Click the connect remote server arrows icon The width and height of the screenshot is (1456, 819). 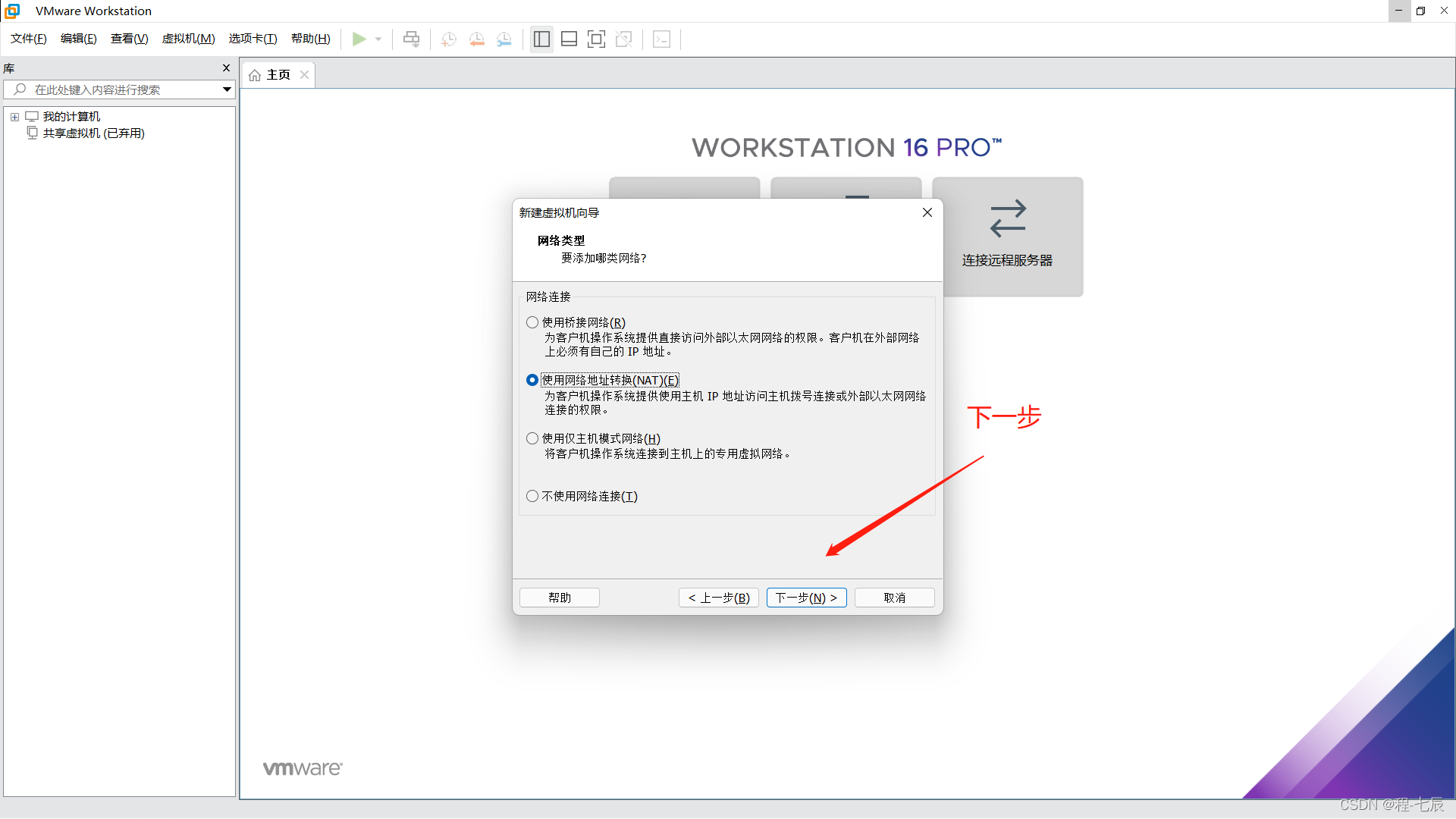[x=1008, y=218]
